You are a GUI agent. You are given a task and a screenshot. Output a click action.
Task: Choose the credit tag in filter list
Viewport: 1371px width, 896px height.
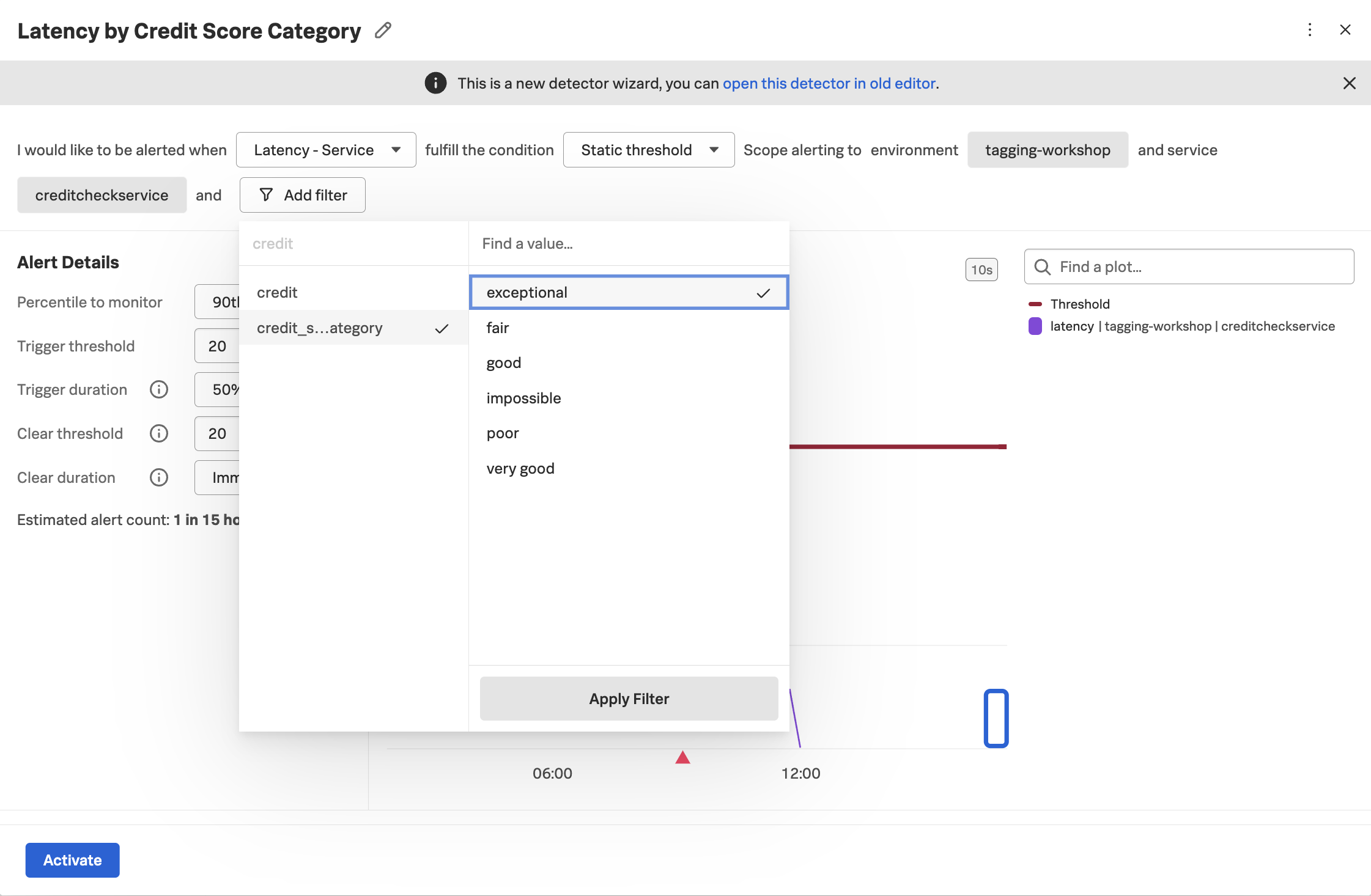pos(277,293)
